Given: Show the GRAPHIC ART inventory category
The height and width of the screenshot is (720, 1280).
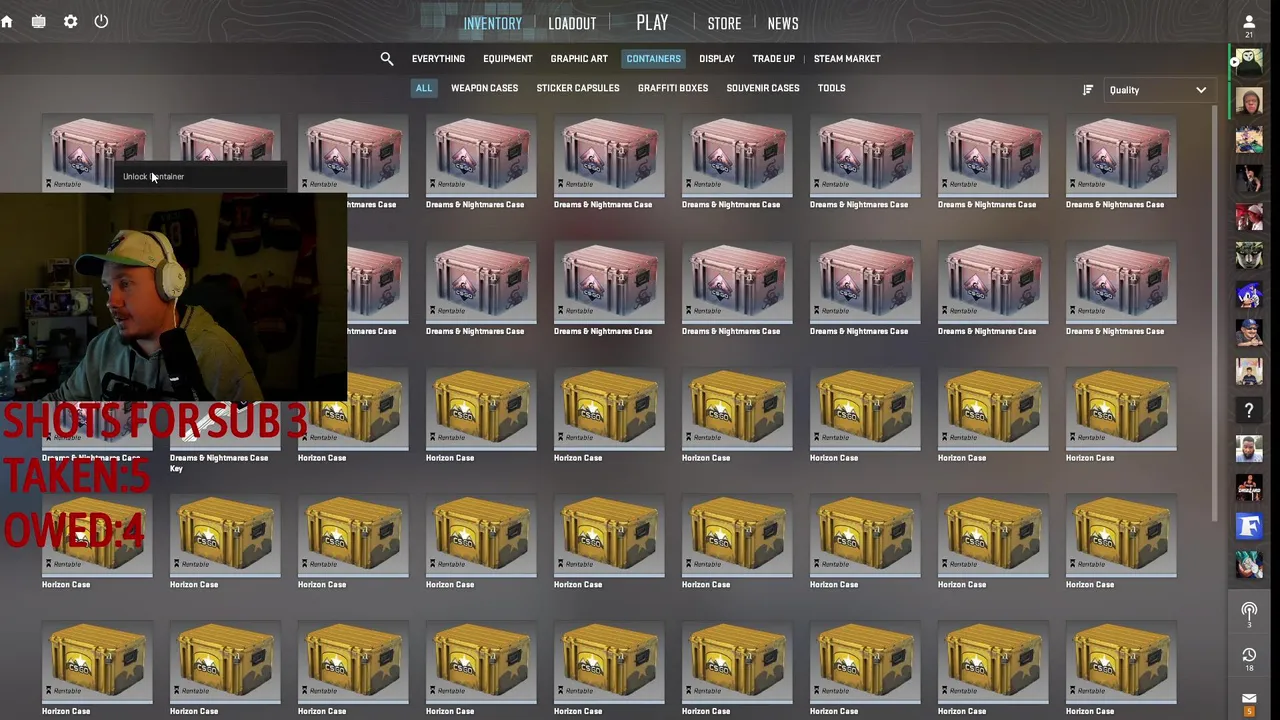Looking at the screenshot, I should point(579,59).
